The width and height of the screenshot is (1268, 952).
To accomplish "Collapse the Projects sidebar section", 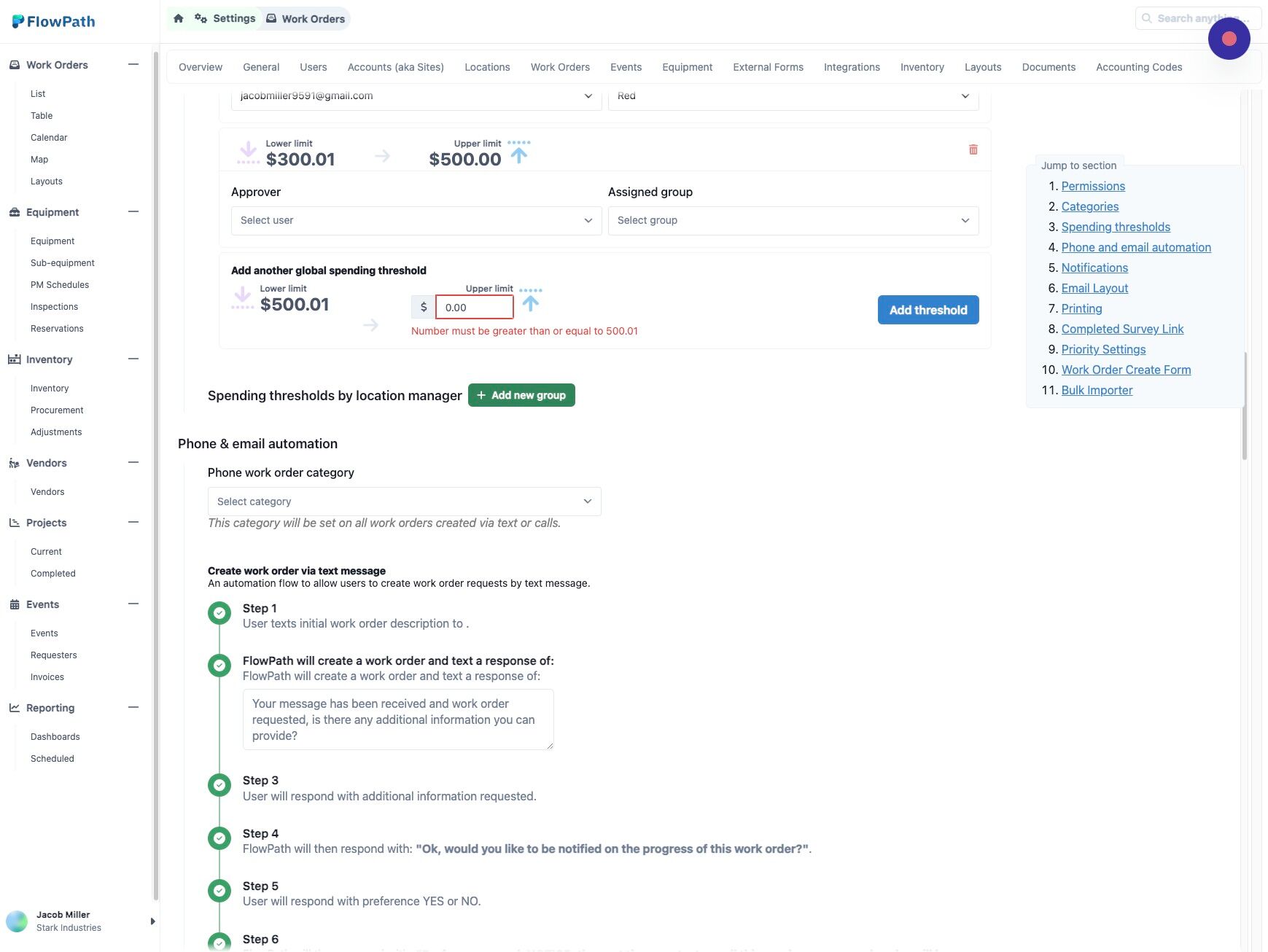I will [133, 522].
